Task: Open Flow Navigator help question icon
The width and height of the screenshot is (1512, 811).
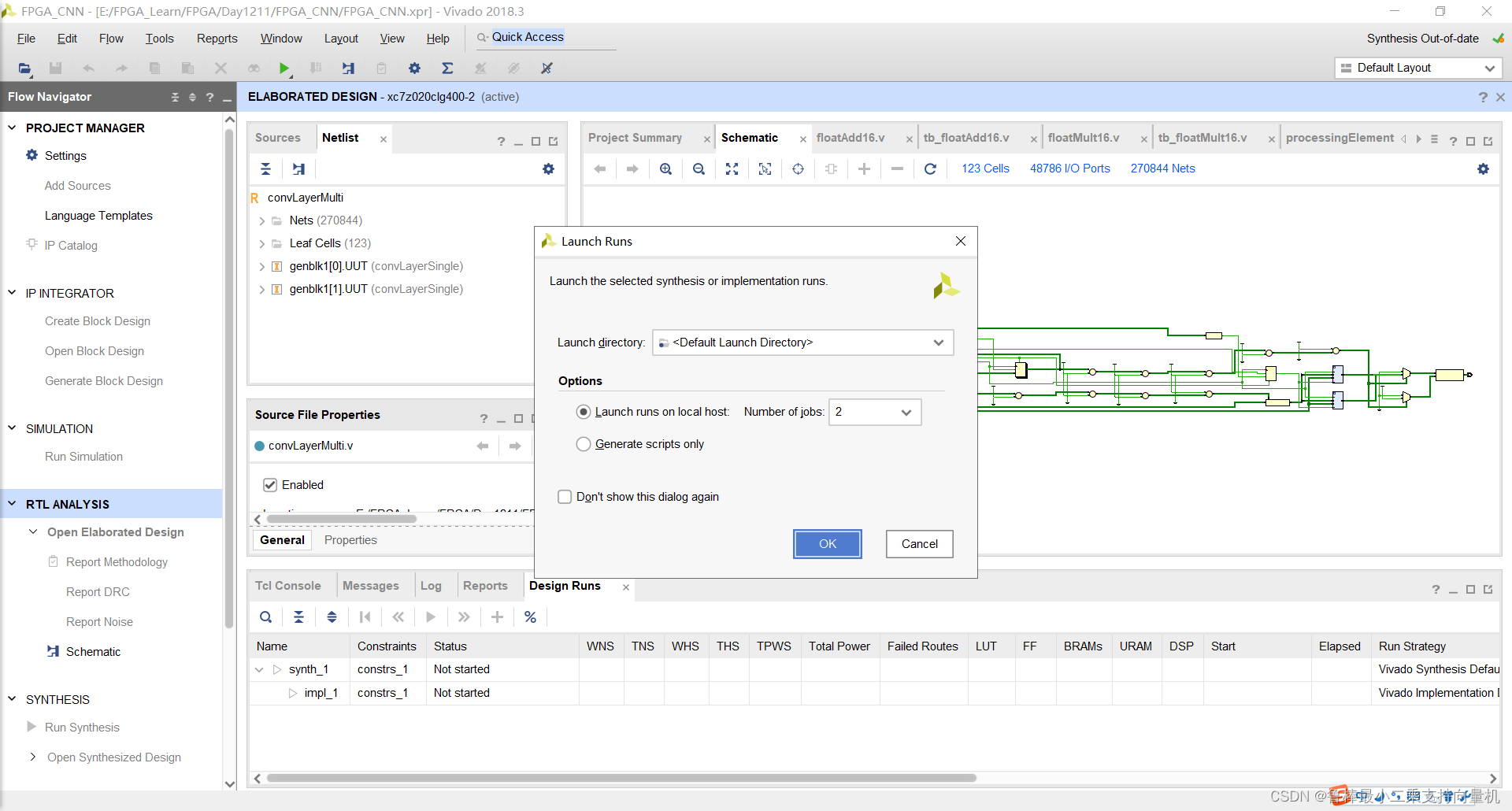Action: tap(209, 97)
